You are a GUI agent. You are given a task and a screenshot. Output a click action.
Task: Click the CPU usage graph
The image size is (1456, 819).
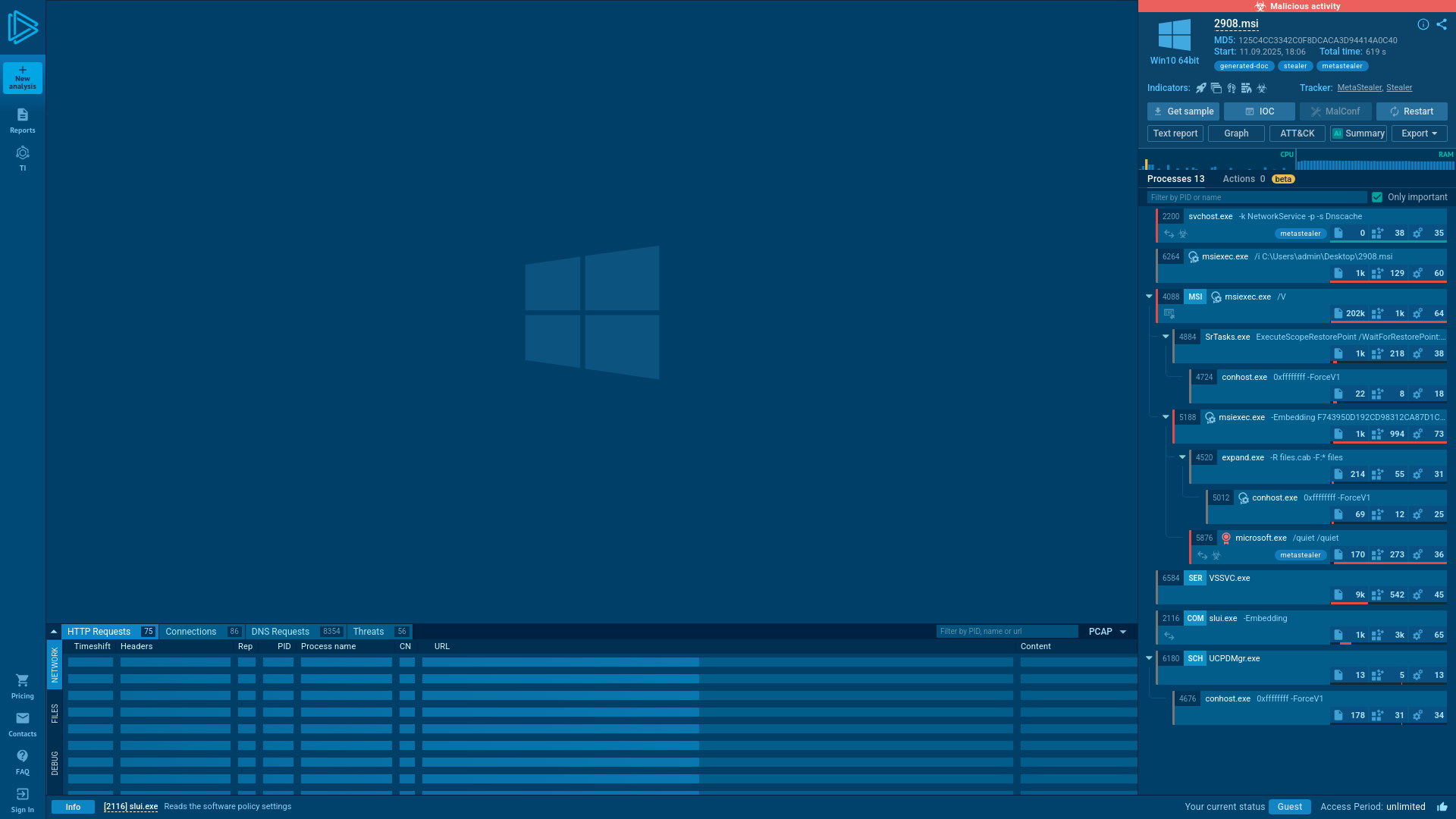(x=1217, y=160)
